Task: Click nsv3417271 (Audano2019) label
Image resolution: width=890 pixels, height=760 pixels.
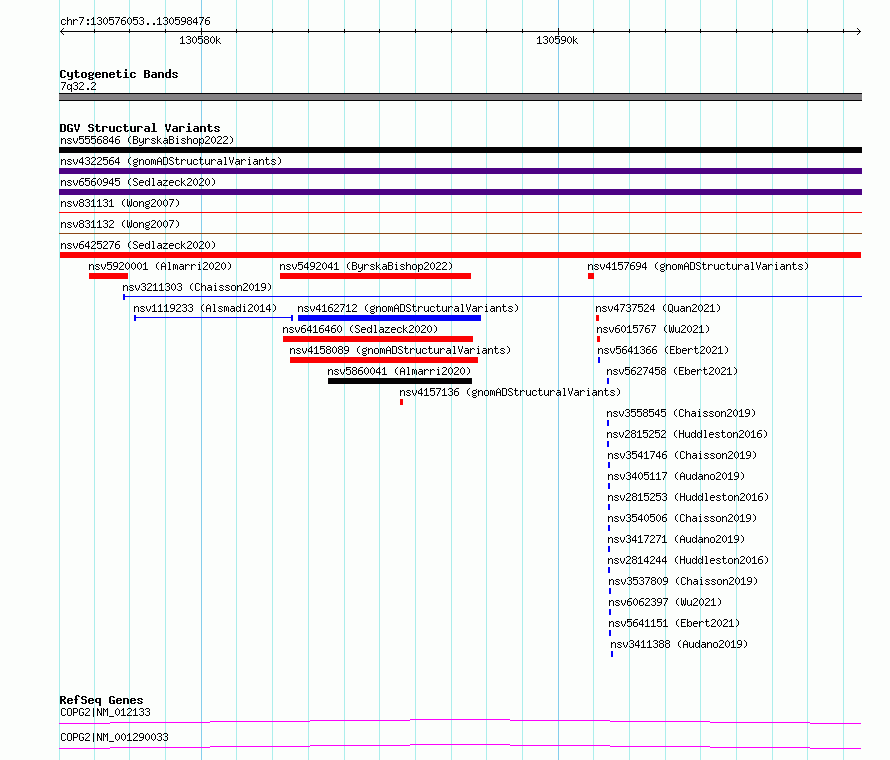Action: coord(676,539)
